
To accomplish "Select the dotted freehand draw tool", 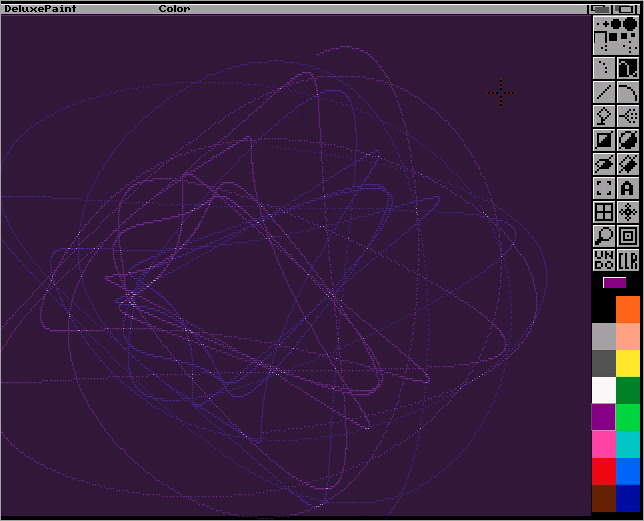I will (x=604, y=68).
